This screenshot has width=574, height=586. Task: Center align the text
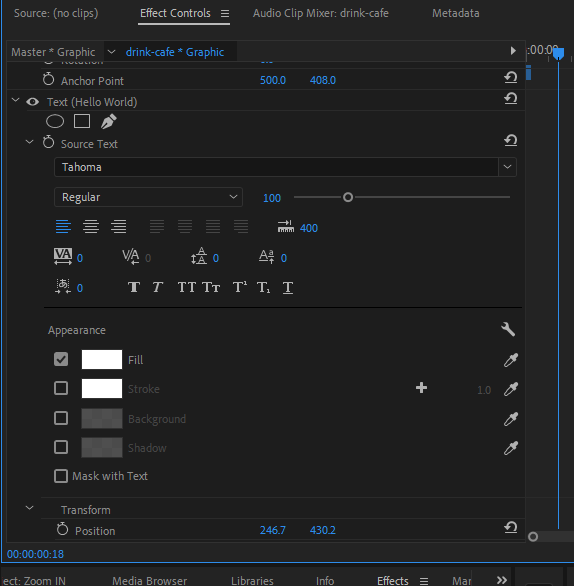(x=91, y=226)
